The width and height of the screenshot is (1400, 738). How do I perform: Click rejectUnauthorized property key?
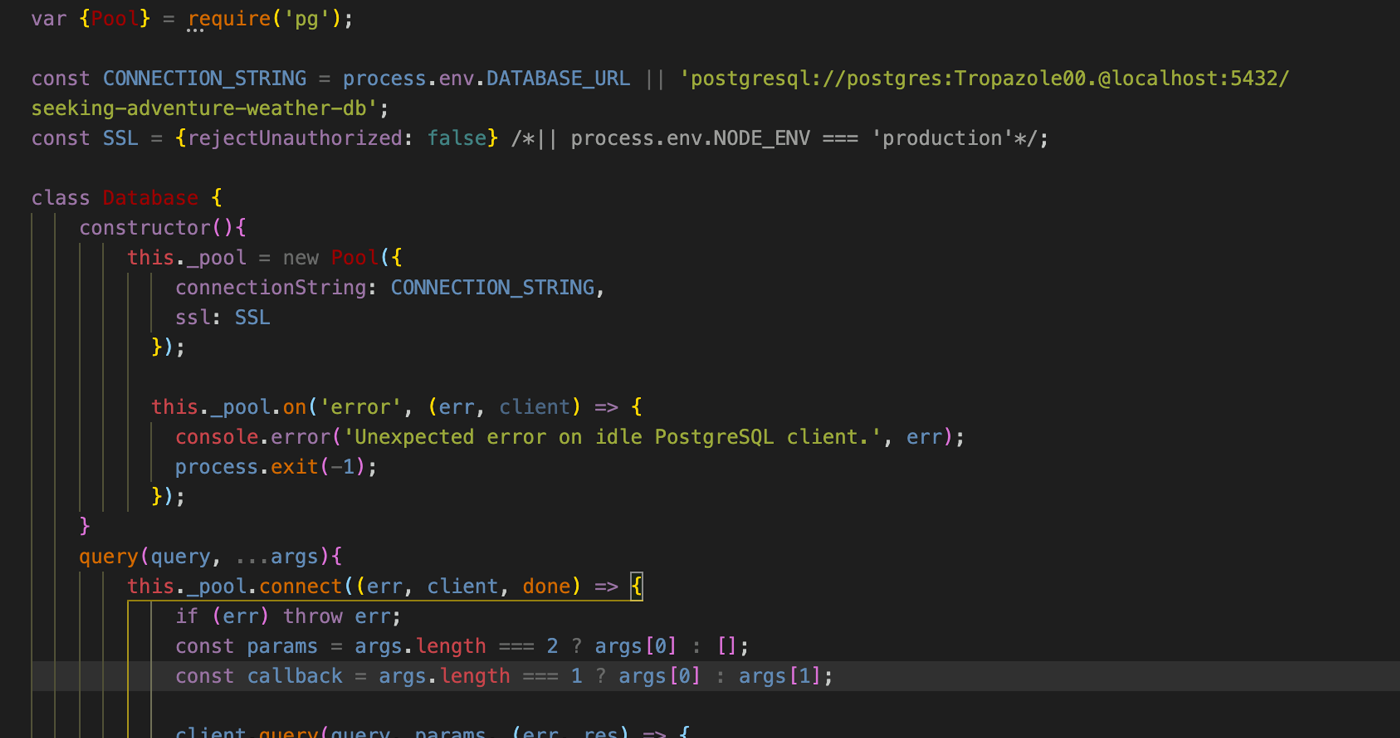pyautogui.click(x=295, y=138)
